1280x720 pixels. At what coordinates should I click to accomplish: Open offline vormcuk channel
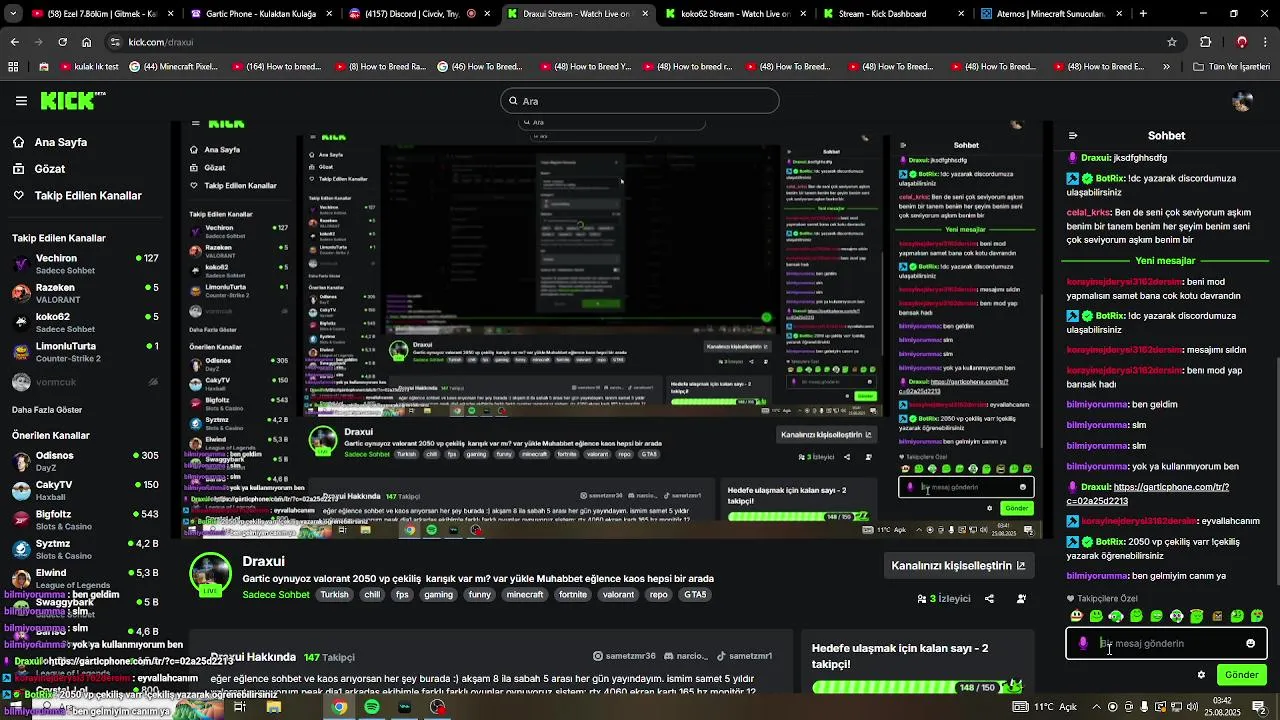(85, 382)
